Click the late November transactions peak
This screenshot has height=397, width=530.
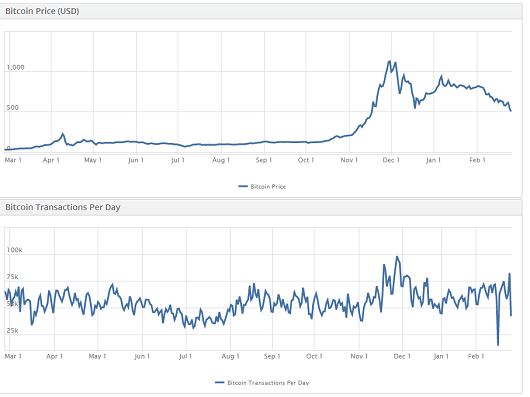click(397, 257)
